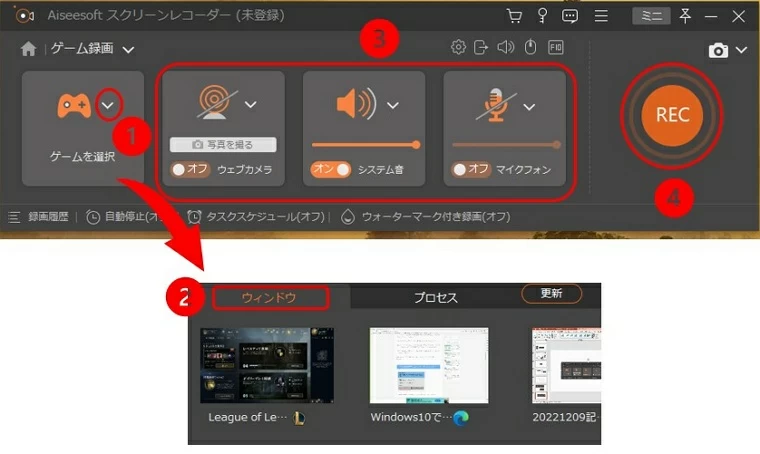Expand the system sound dropdown chevron
Viewport: 760px width, 454px height.
pos(393,104)
